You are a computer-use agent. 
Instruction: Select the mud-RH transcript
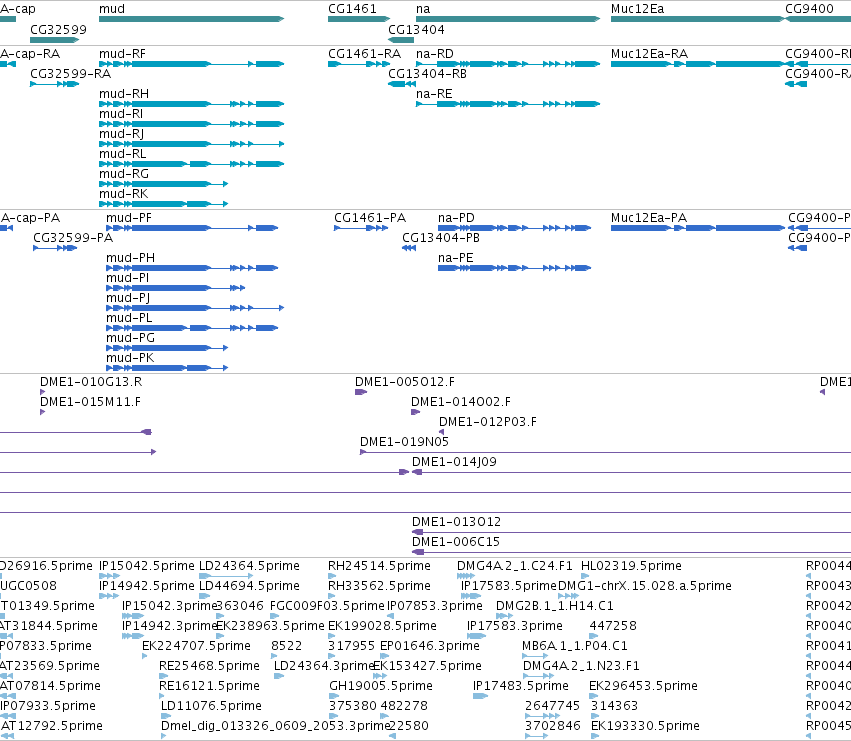coord(191,104)
